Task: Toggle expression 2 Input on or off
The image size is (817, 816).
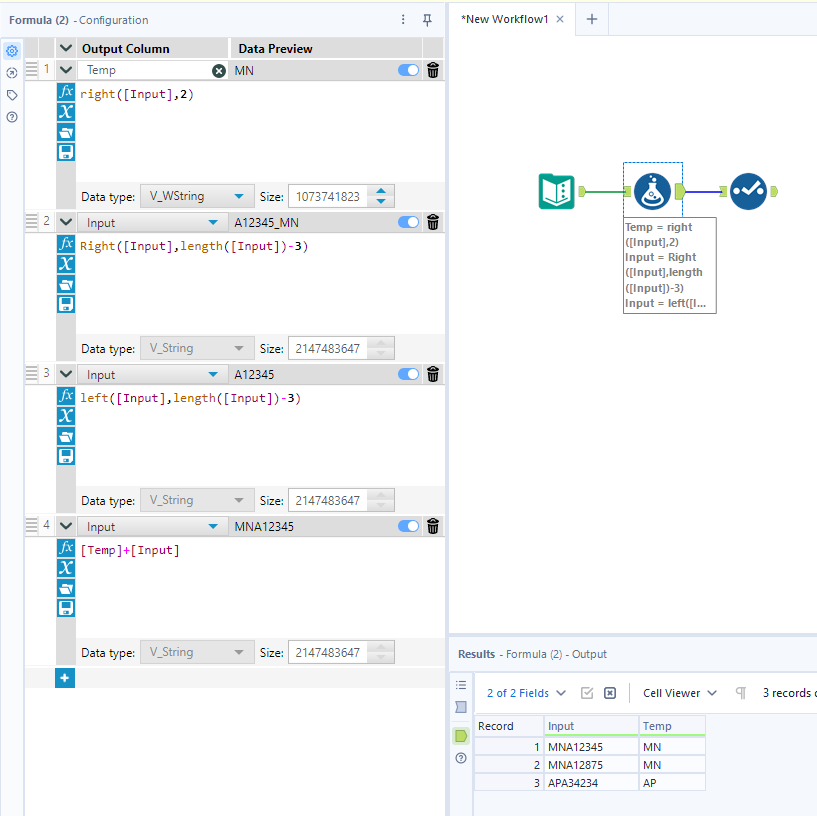Action: tap(408, 222)
